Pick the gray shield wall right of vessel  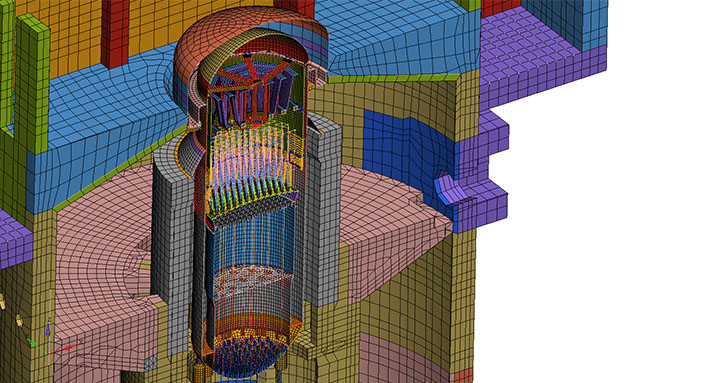point(322,208)
